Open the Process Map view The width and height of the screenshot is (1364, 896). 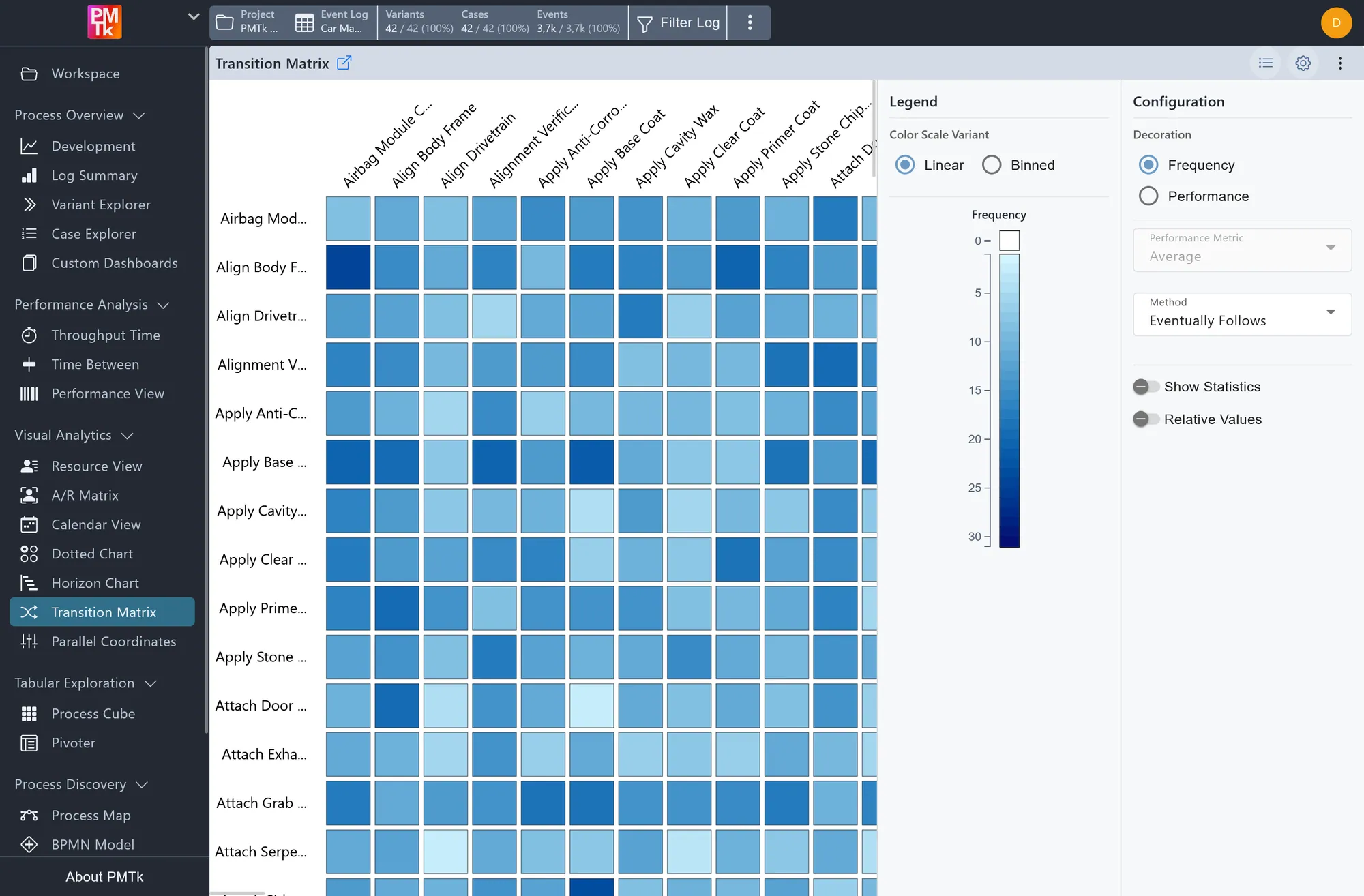point(91,815)
